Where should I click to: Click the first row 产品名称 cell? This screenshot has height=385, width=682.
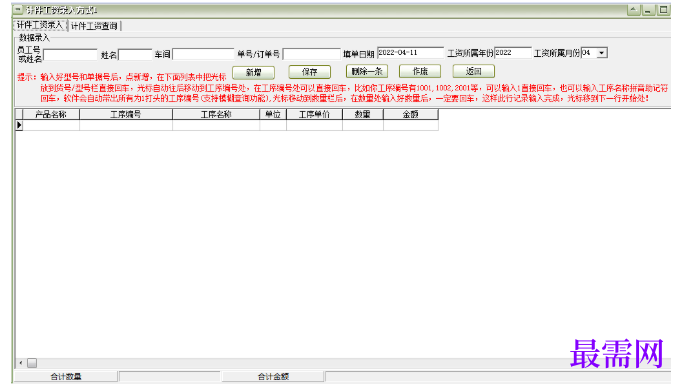click(51, 125)
